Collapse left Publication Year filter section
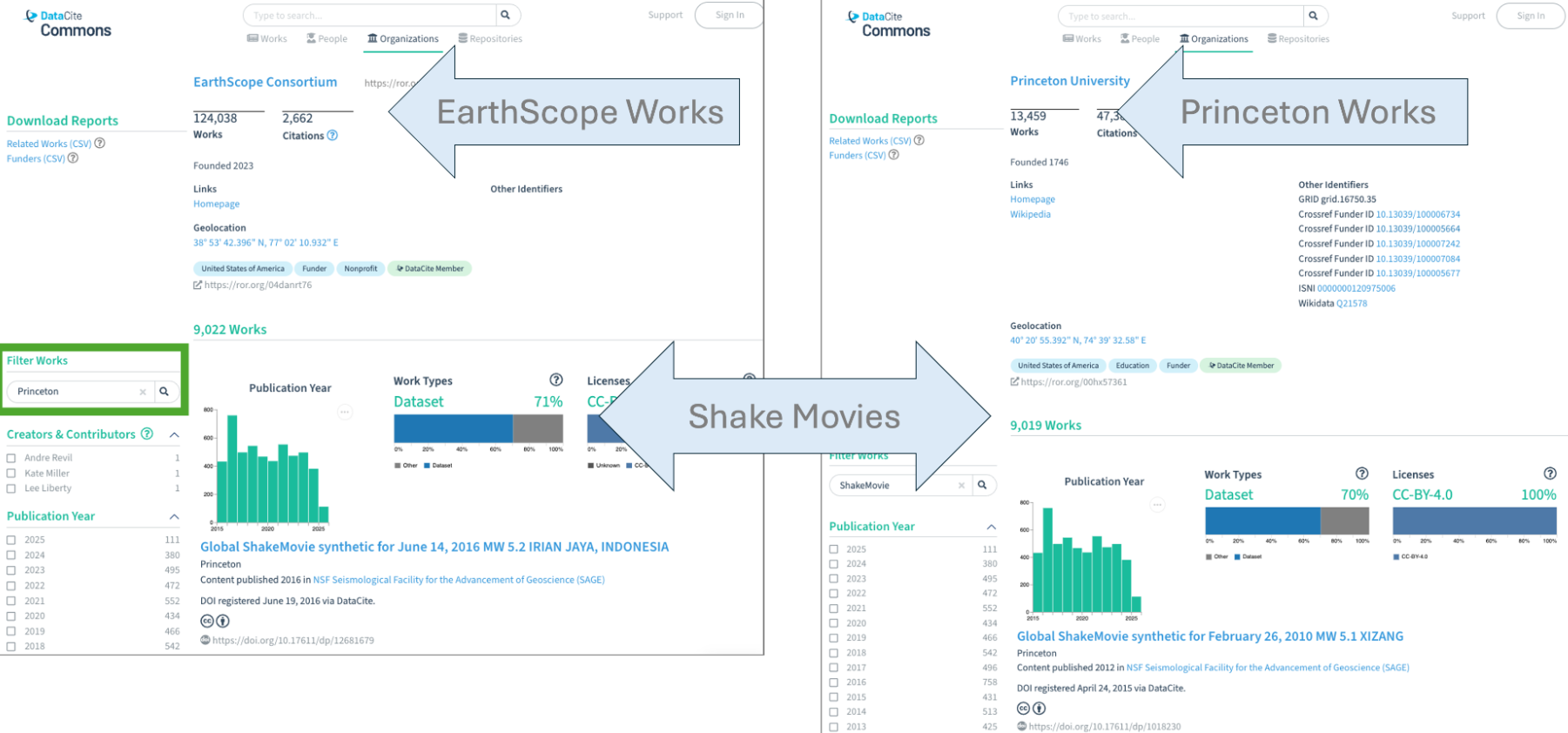Screen dimensions: 1568x733 tap(174, 516)
